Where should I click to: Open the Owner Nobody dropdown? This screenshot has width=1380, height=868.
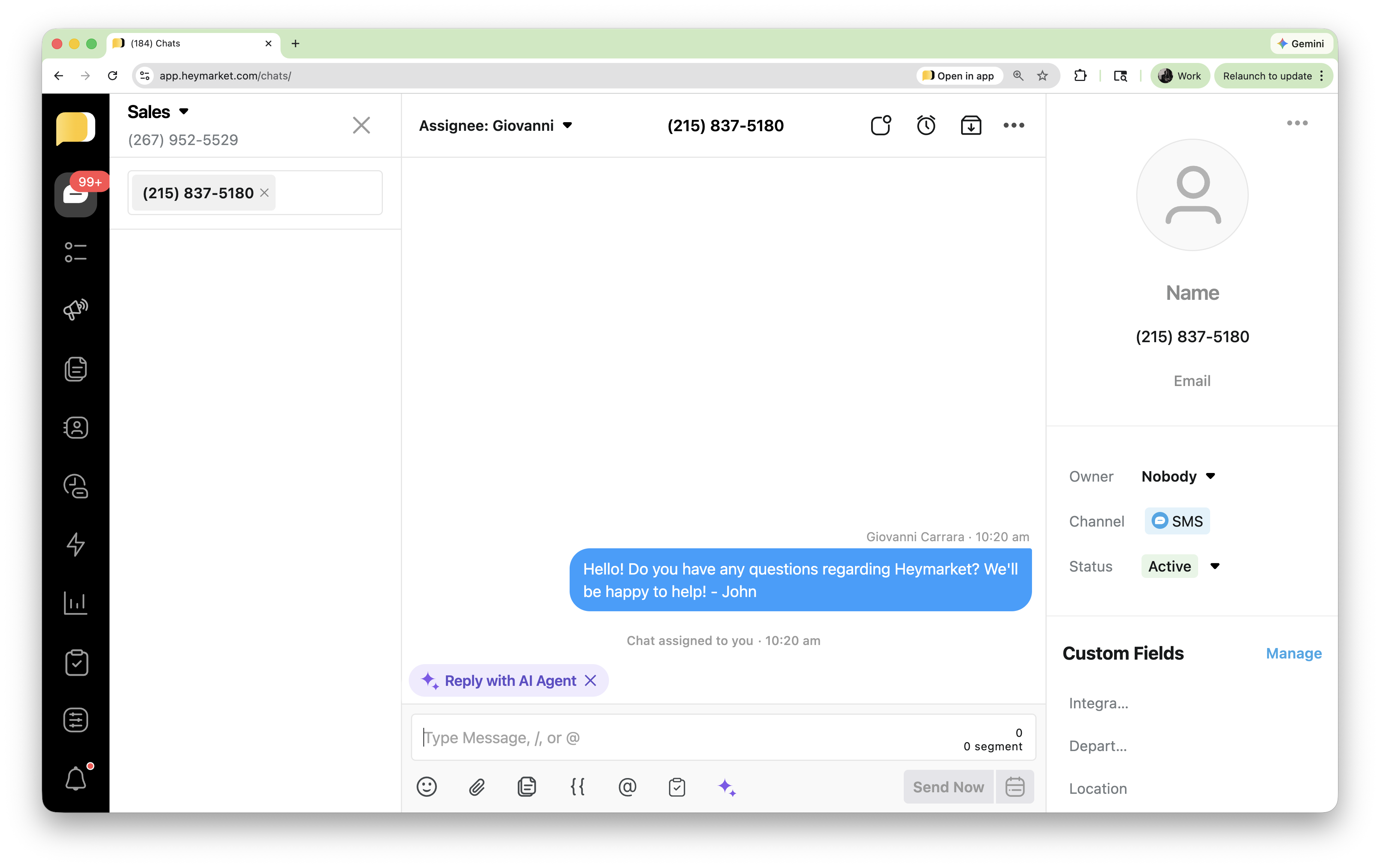tap(1178, 476)
